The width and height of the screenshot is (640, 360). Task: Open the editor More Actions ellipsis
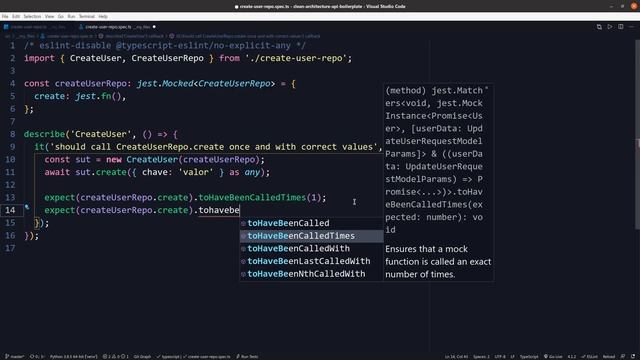[x=631, y=27]
